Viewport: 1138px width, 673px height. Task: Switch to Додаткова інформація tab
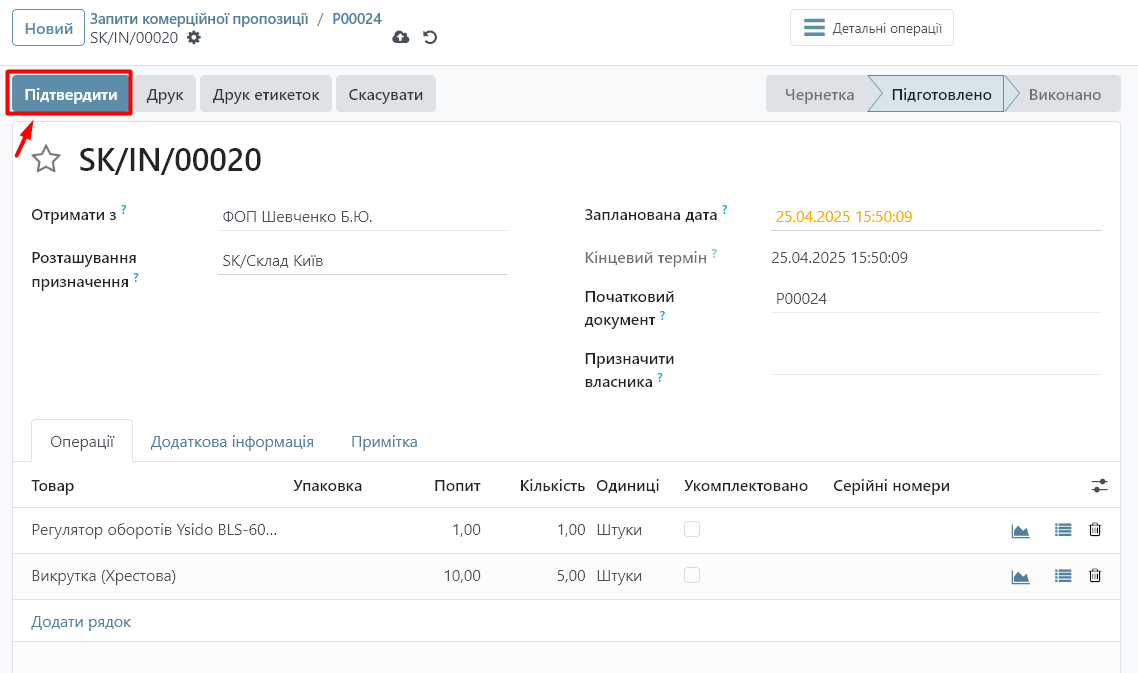tap(232, 441)
